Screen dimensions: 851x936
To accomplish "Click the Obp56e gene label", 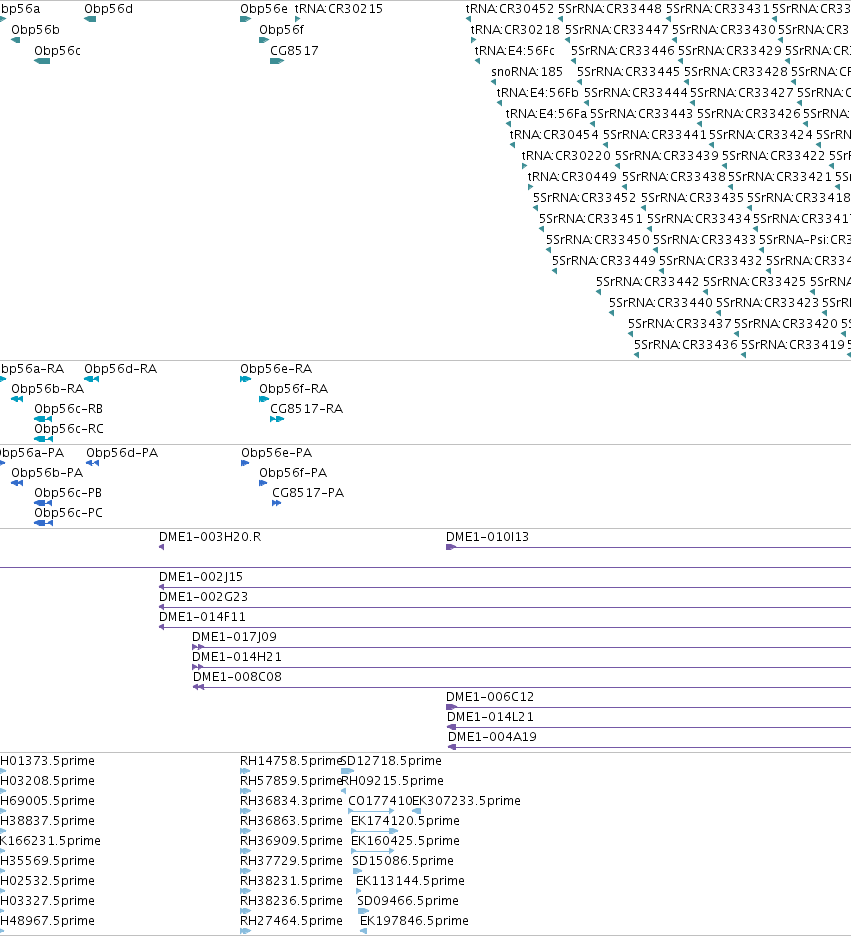I will 264,9.
